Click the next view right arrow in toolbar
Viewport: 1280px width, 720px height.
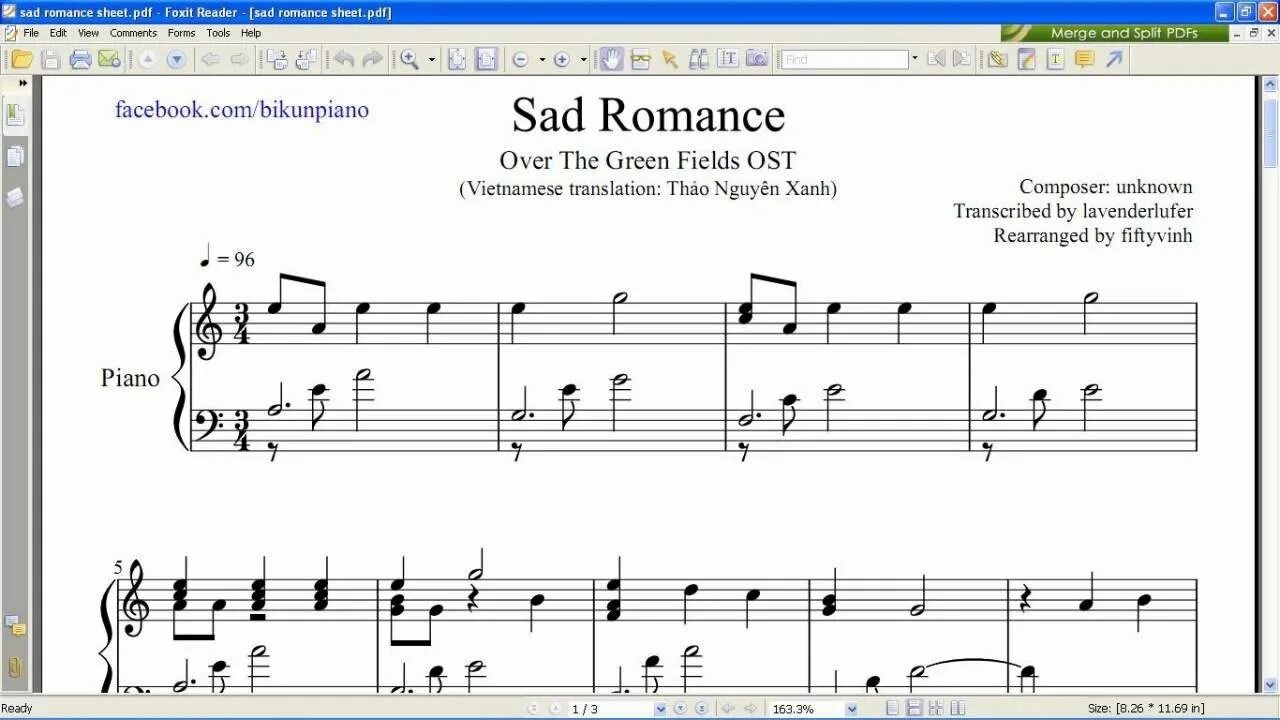click(239, 59)
